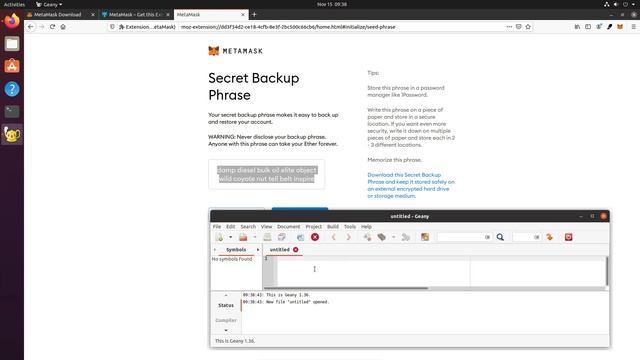Open the Project menu in Geany
The image size is (640, 360).
[x=313, y=227]
